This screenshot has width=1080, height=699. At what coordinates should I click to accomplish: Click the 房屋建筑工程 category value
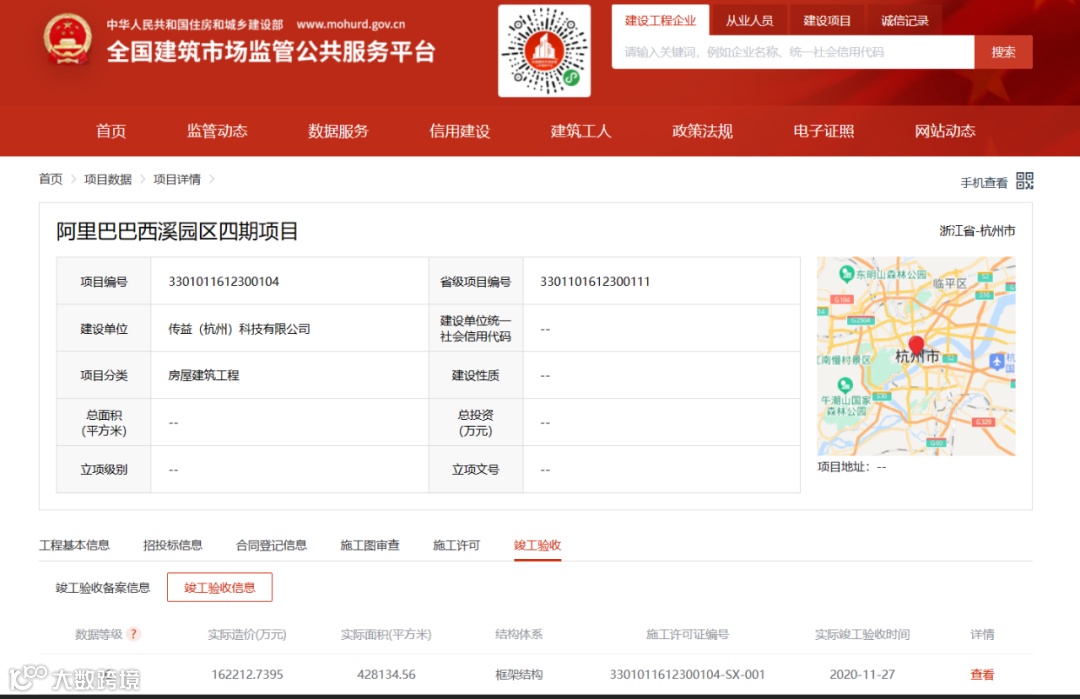[x=204, y=375]
